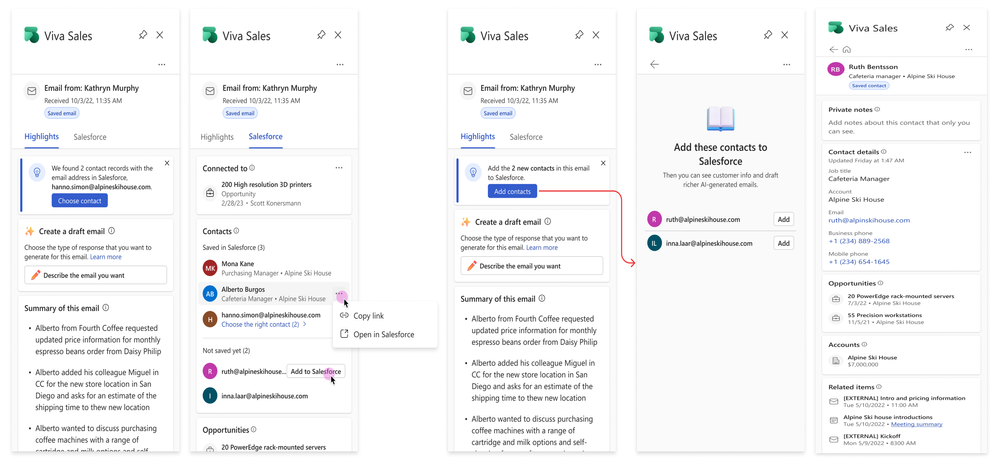
Task: Click business phone +1 (234) 889-2568
Action: coord(859,241)
